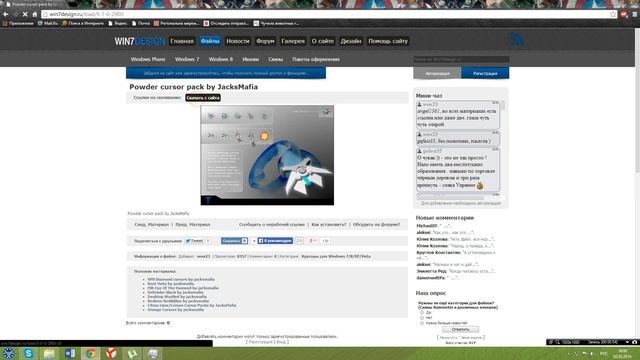Viewport: 640px width, 360px height.
Task: Open the Яндекс bookmark
Action: [118, 23]
